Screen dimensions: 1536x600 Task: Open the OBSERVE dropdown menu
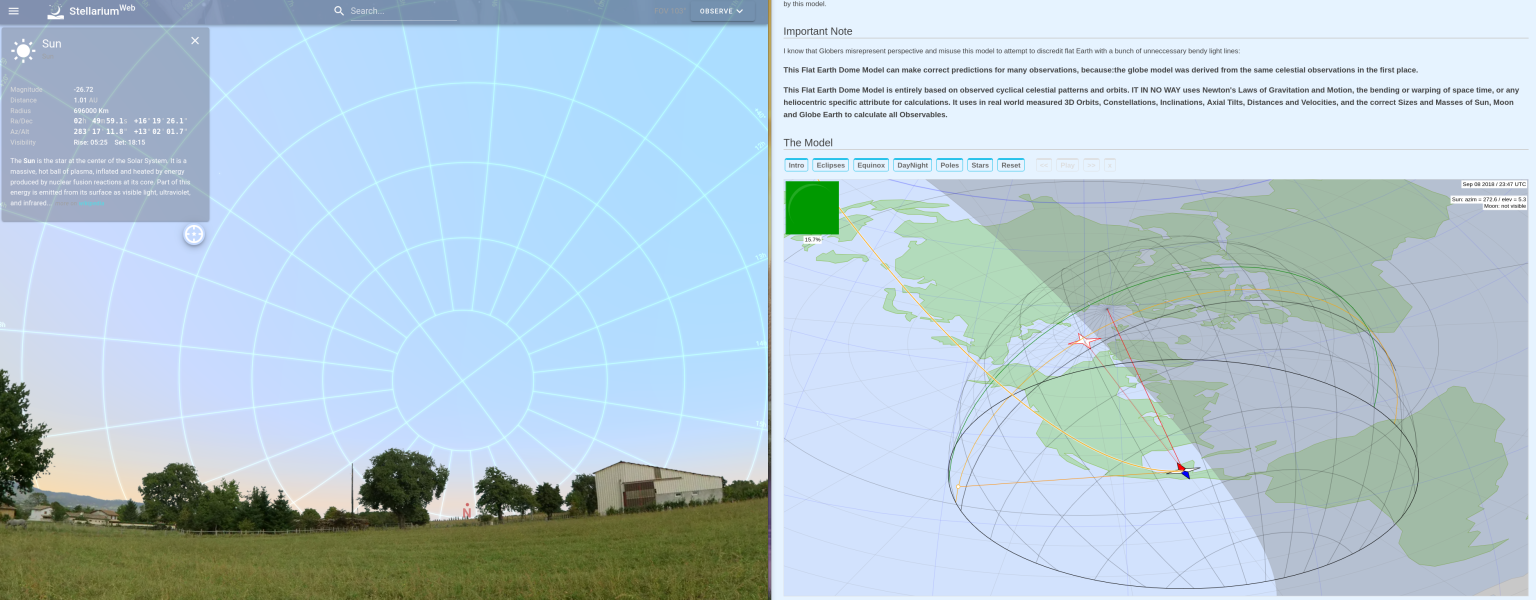coord(722,11)
